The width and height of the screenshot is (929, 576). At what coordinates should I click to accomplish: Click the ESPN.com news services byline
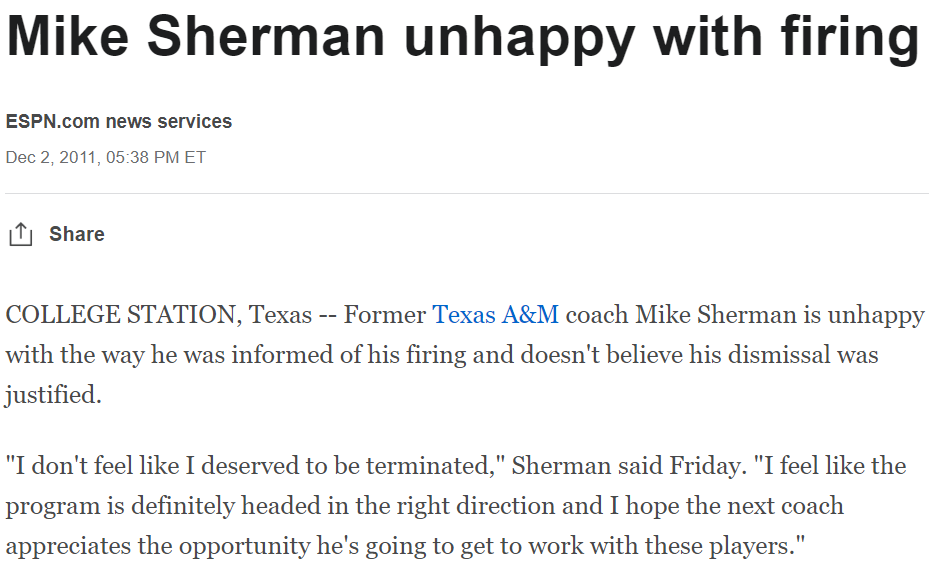pyautogui.click(x=118, y=122)
